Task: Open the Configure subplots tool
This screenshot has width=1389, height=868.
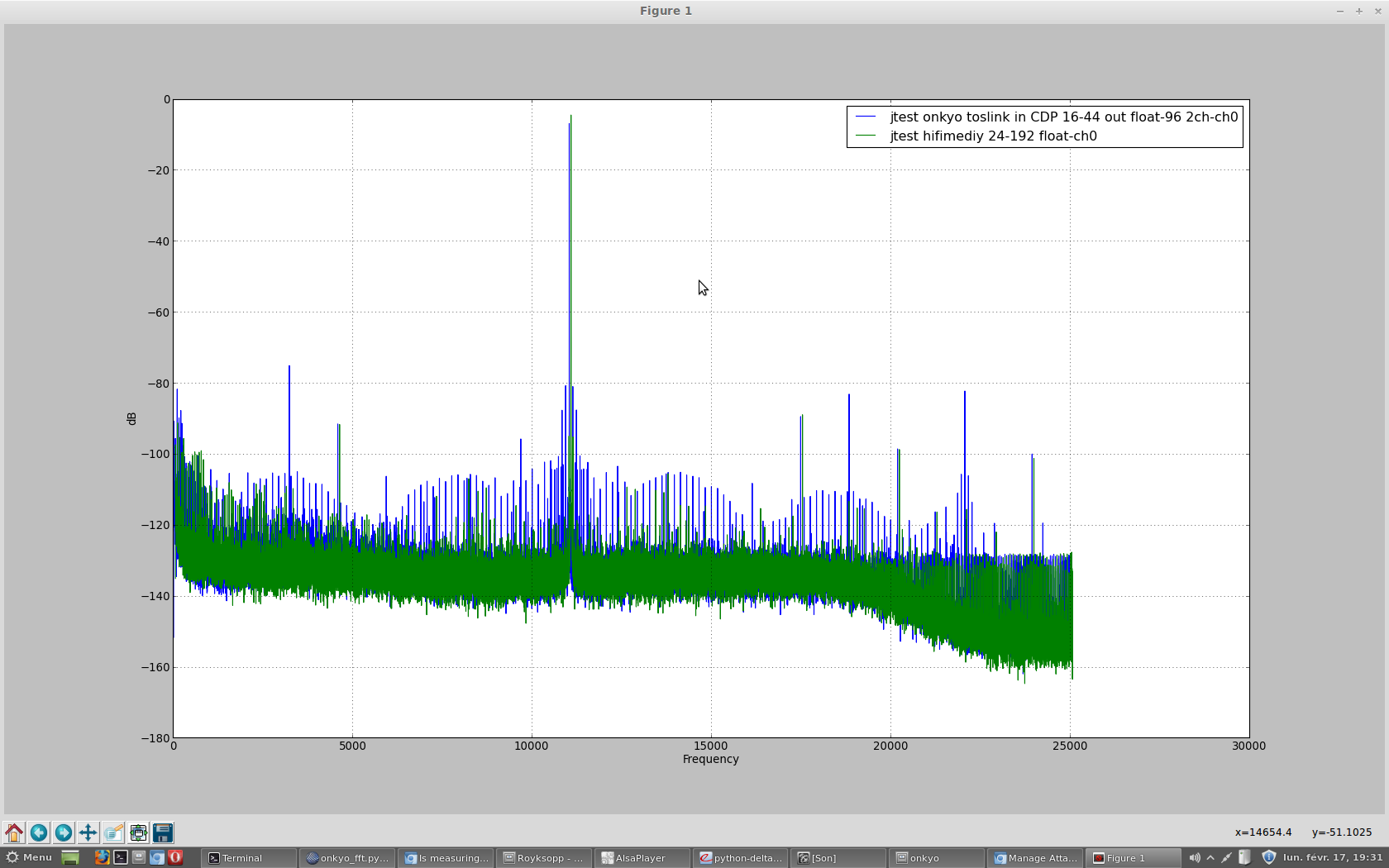Action: click(138, 832)
